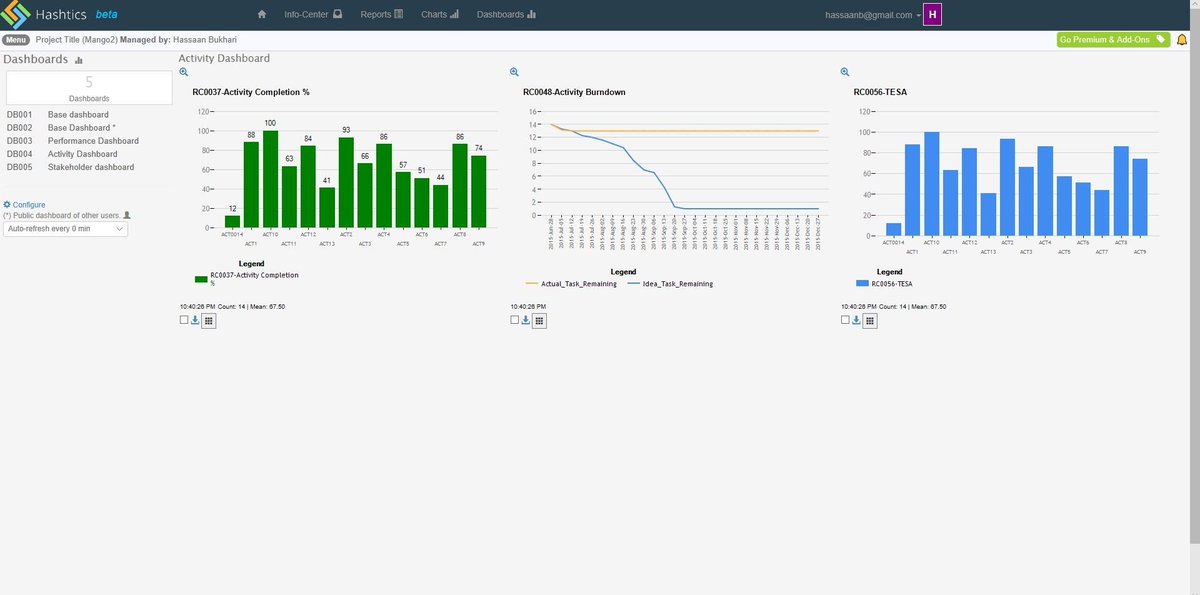Screen dimensions: 1200x595
Task: Click the green bar labeled 12
Action: (232, 222)
